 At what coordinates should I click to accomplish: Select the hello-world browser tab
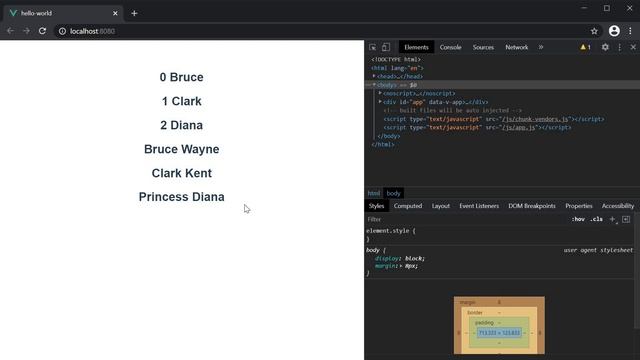point(63,13)
